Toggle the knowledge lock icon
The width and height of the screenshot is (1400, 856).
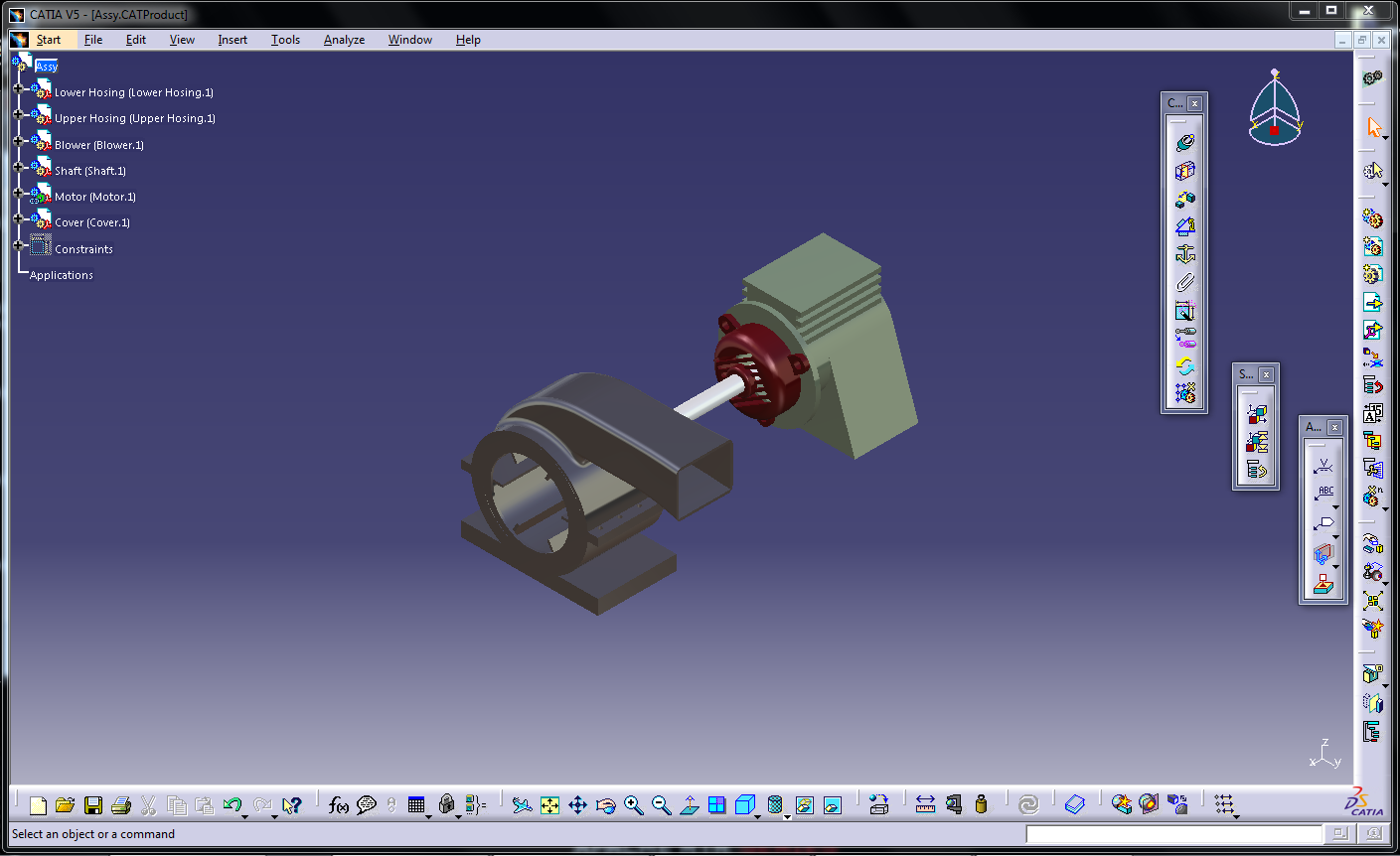[x=446, y=805]
